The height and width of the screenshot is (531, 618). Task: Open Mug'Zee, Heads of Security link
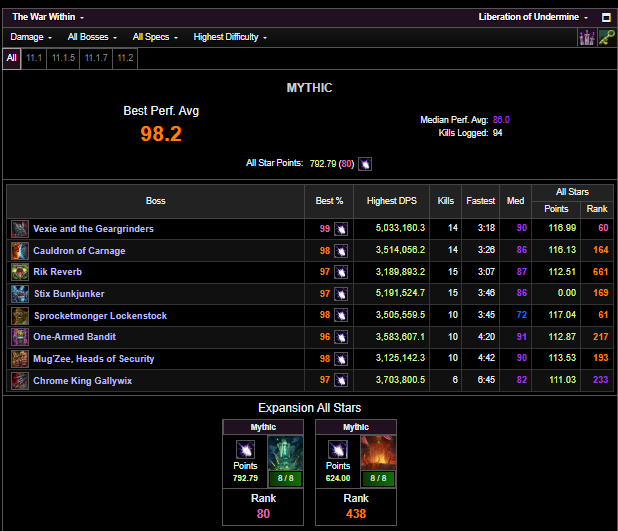pos(94,359)
